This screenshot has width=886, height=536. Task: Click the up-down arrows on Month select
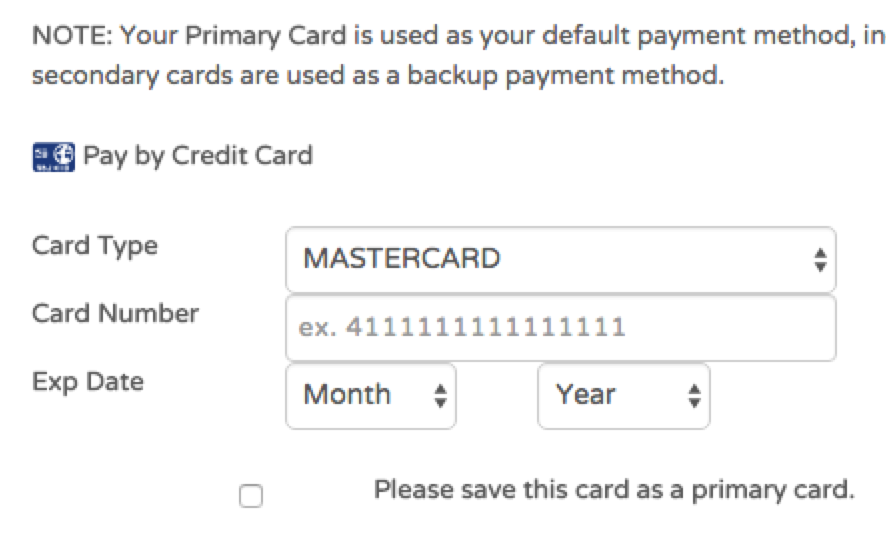[x=441, y=396]
